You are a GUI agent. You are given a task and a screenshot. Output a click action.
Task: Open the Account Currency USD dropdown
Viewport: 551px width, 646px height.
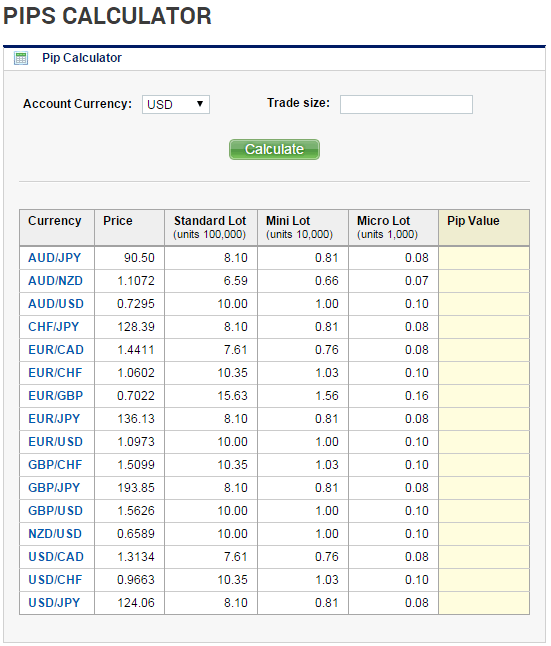tap(176, 104)
